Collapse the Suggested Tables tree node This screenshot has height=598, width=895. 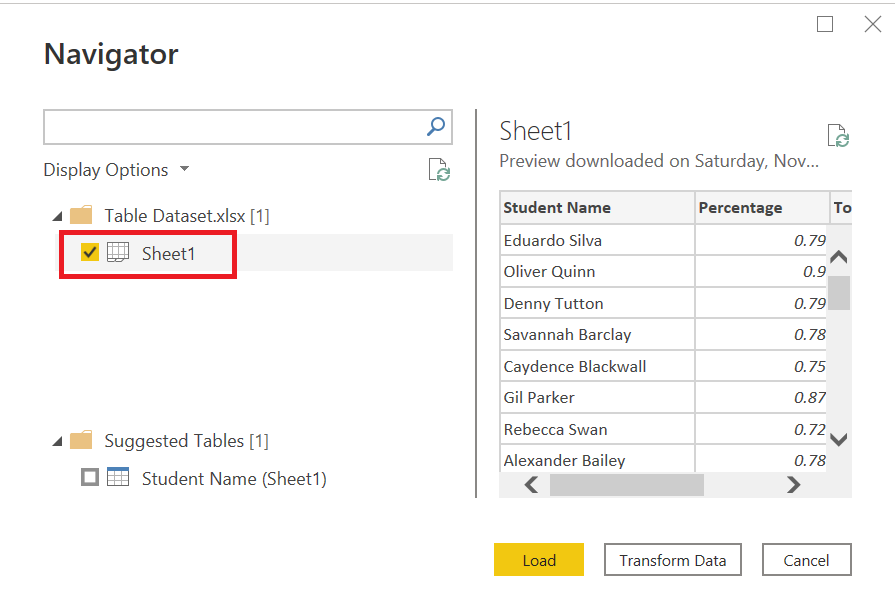tap(55, 441)
